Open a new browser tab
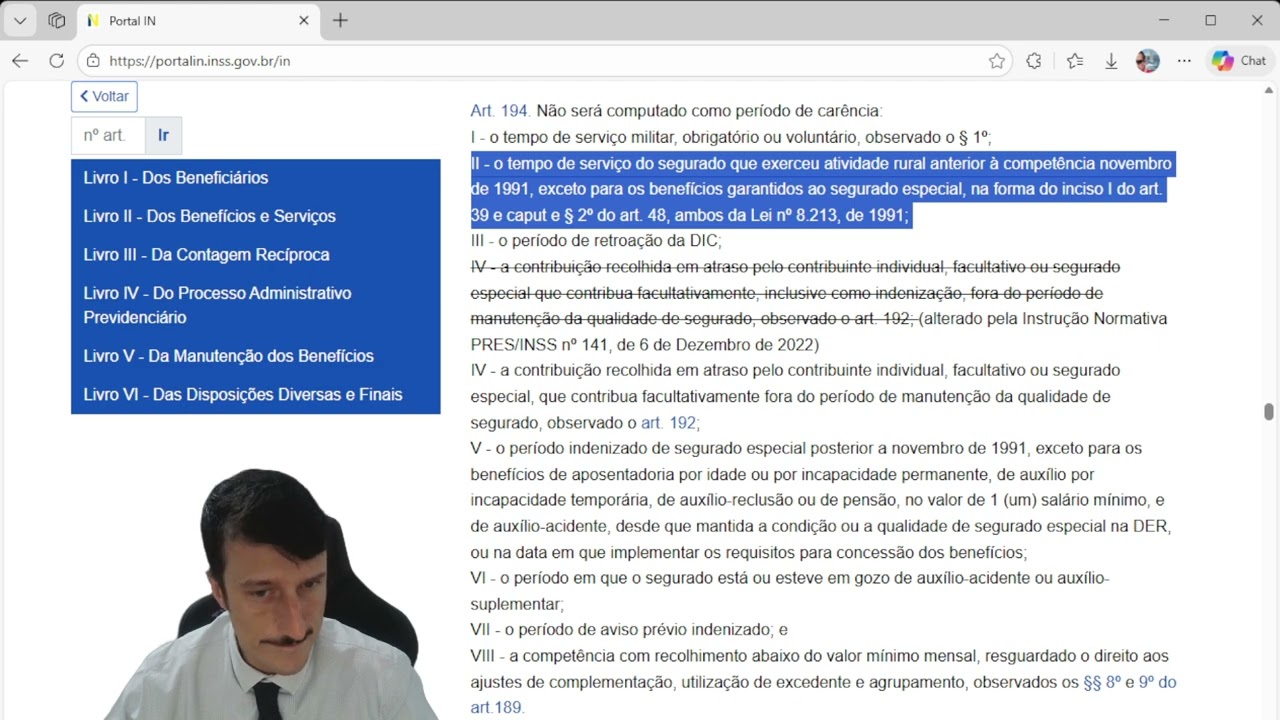The width and height of the screenshot is (1280, 720). point(340,20)
